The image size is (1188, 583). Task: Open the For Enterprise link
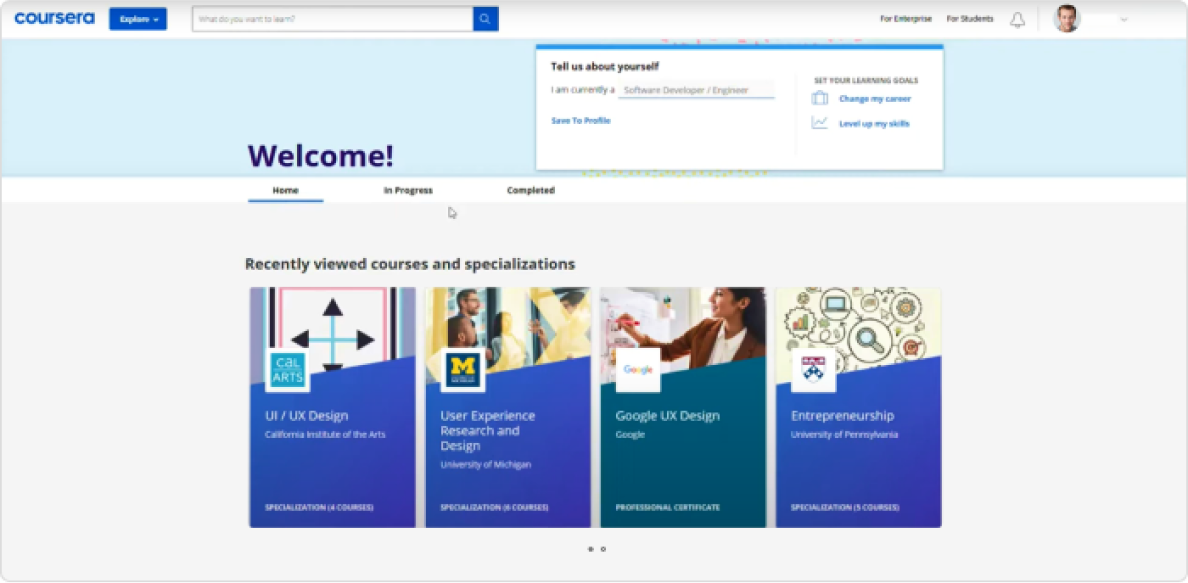click(x=906, y=19)
